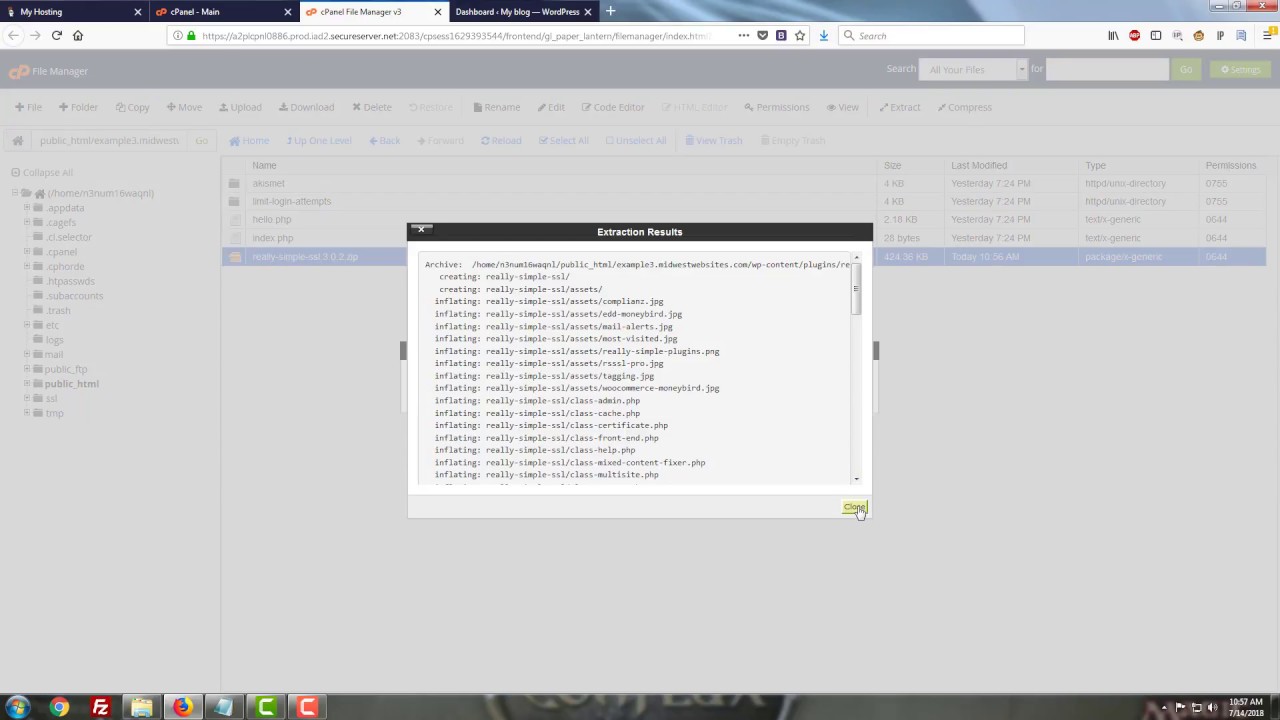
Task: Click the Delete toolbar button
Action: 372,107
